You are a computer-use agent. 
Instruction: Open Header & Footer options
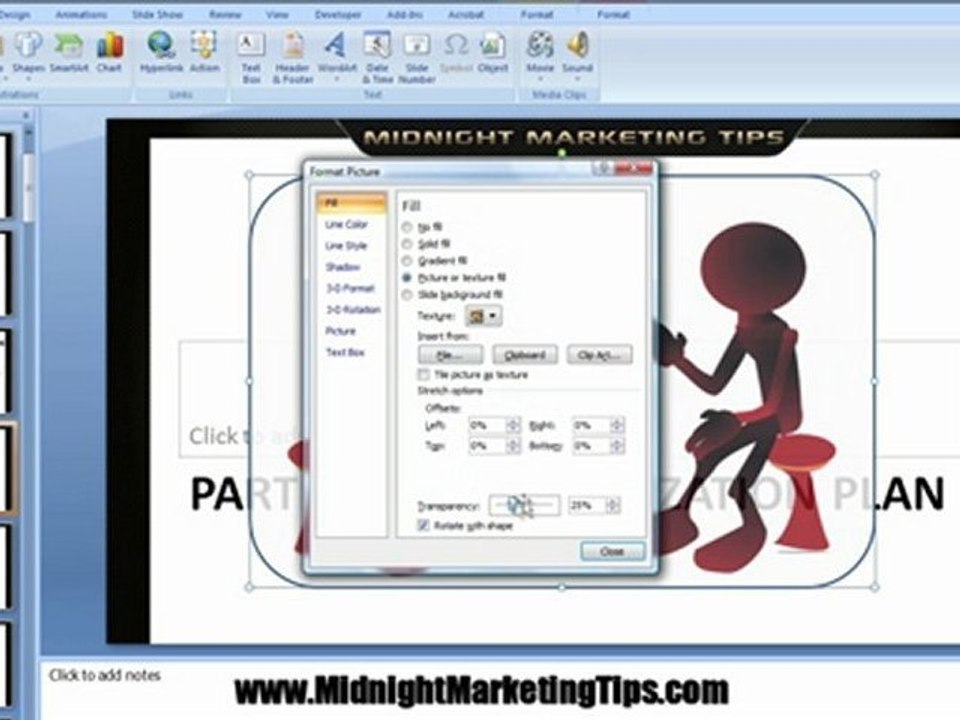point(293,58)
